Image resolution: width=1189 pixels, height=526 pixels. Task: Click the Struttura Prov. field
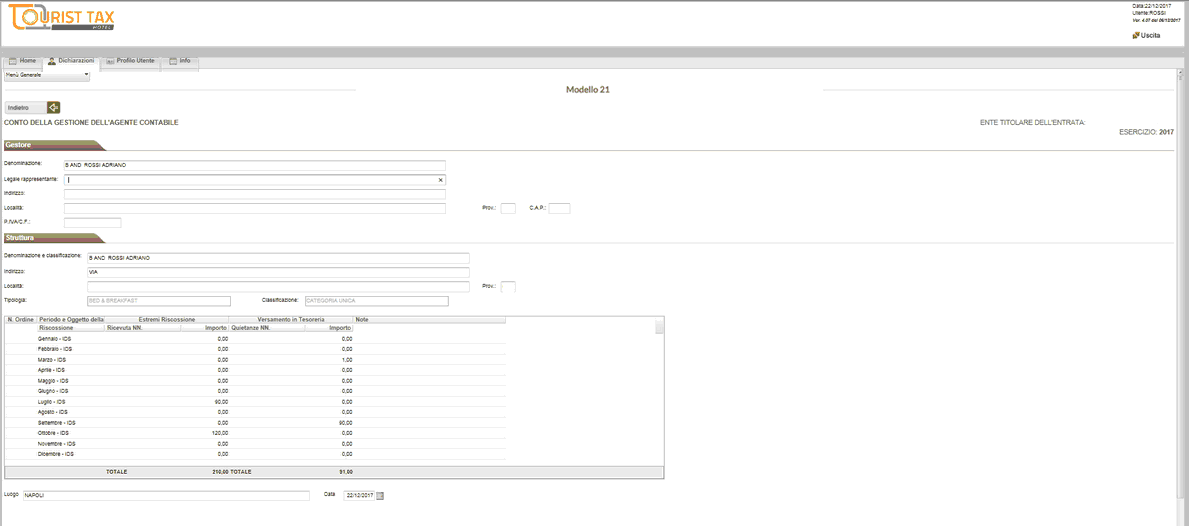click(508, 287)
